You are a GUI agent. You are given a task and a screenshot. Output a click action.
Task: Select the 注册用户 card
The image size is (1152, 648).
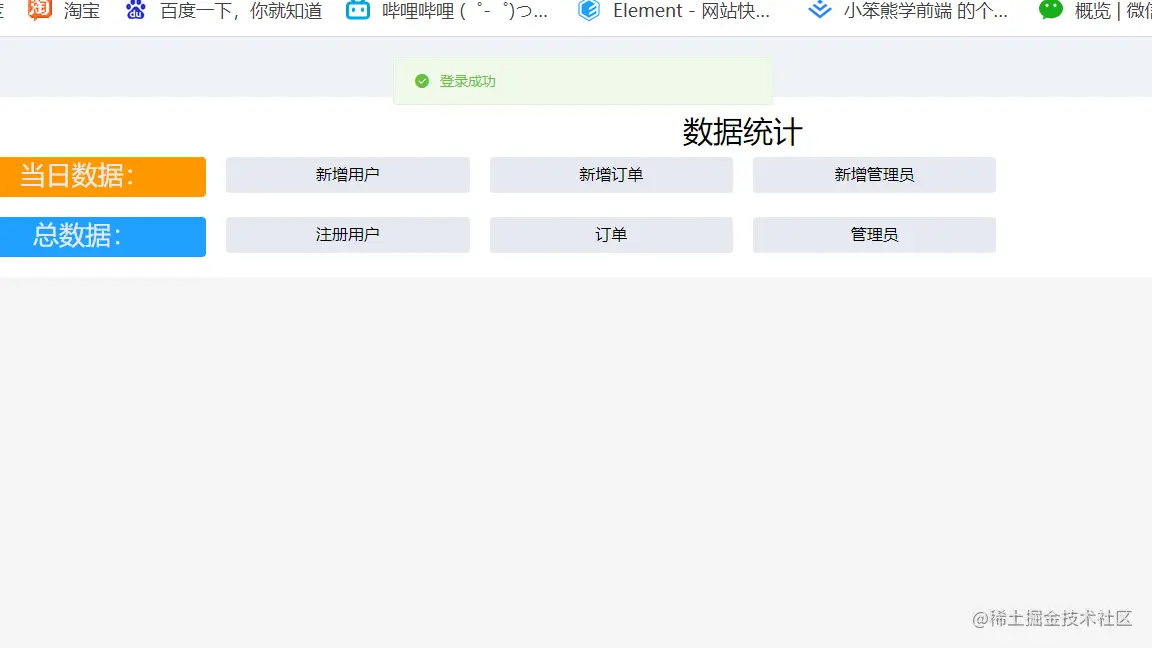click(348, 235)
